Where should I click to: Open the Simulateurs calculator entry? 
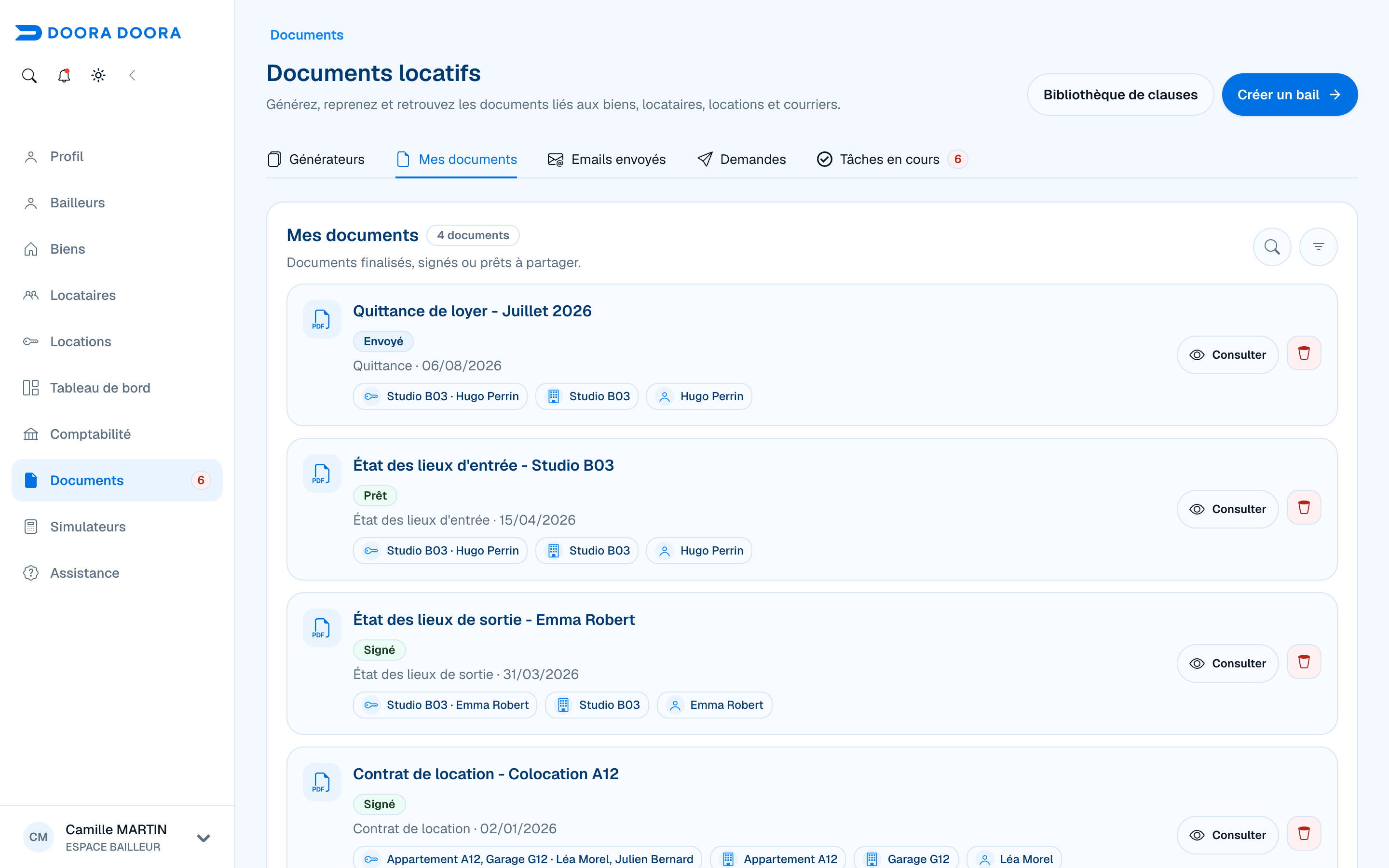coord(117,527)
